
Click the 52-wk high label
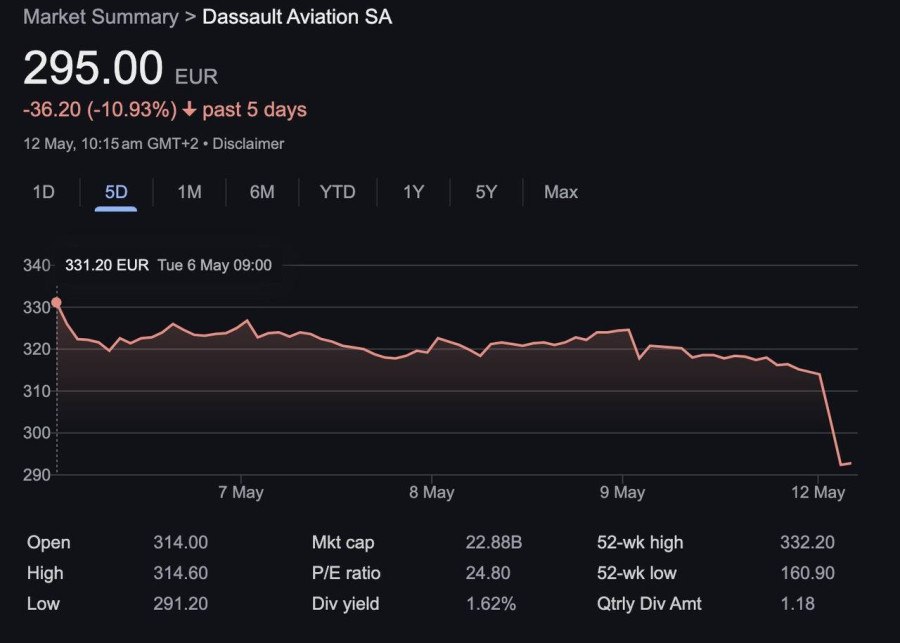coord(640,543)
